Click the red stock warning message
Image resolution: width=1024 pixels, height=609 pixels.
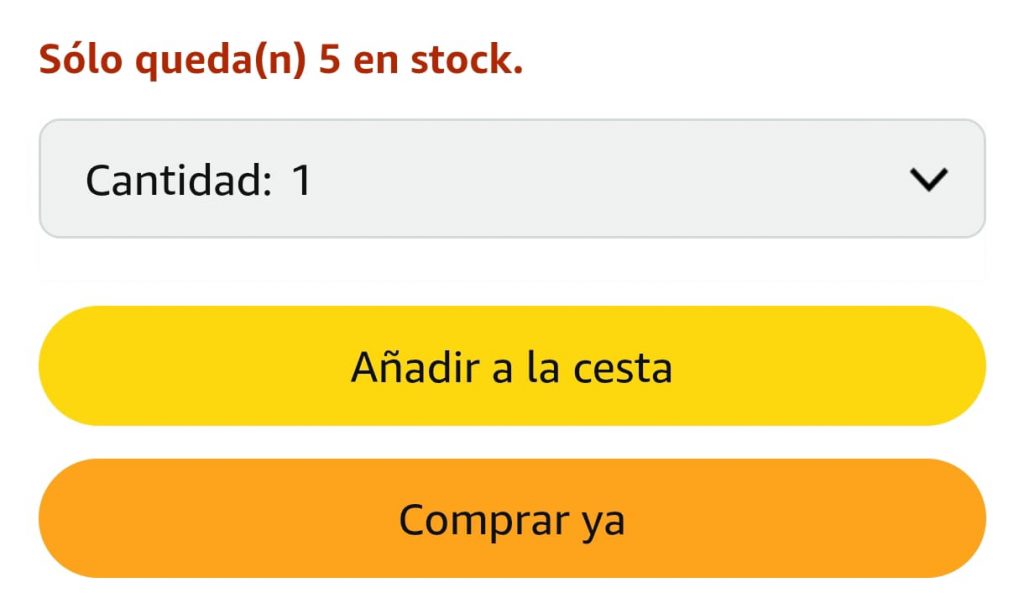281,62
